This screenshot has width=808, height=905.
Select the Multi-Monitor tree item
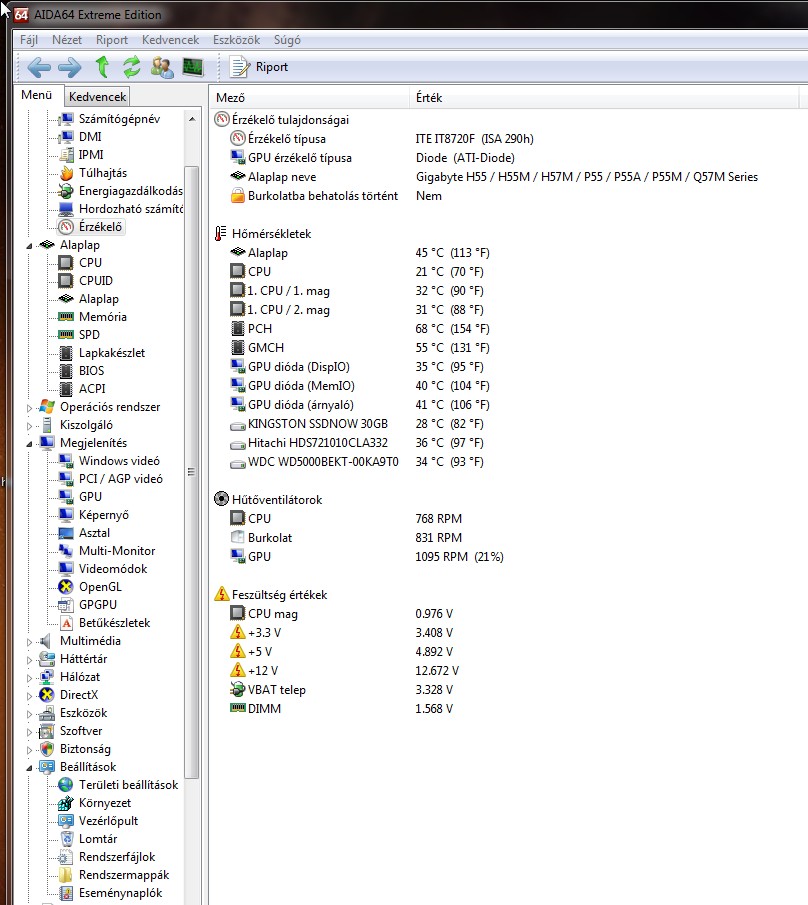pos(117,551)
